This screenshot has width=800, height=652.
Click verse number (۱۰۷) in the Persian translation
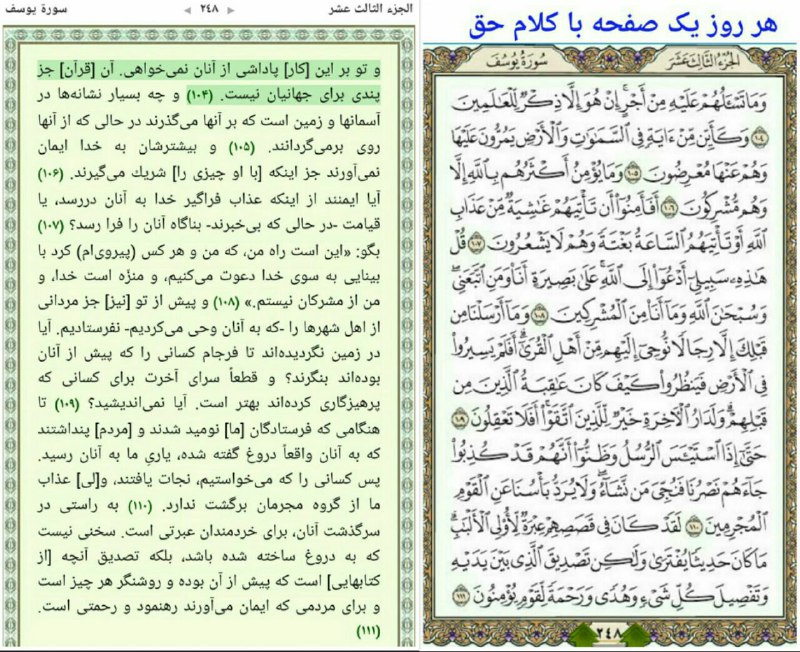[x=50, y=225]
